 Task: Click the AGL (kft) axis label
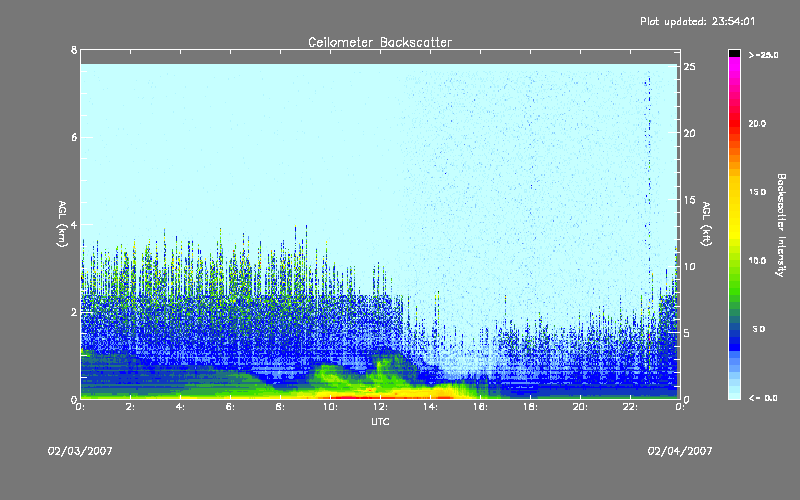pyautogui.click(x=707, y=224)
